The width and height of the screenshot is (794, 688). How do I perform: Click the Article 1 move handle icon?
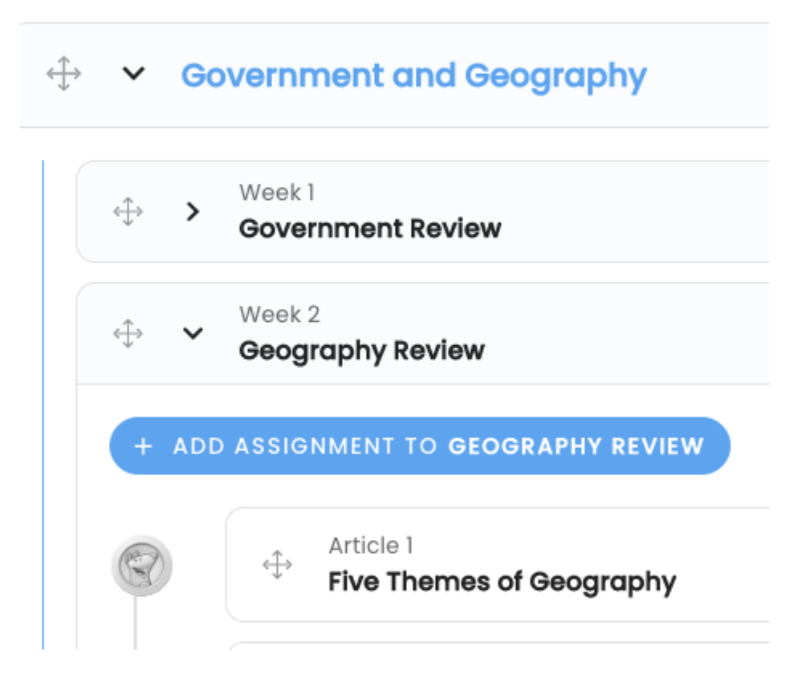pyautogui.click(x=277, y=564)
